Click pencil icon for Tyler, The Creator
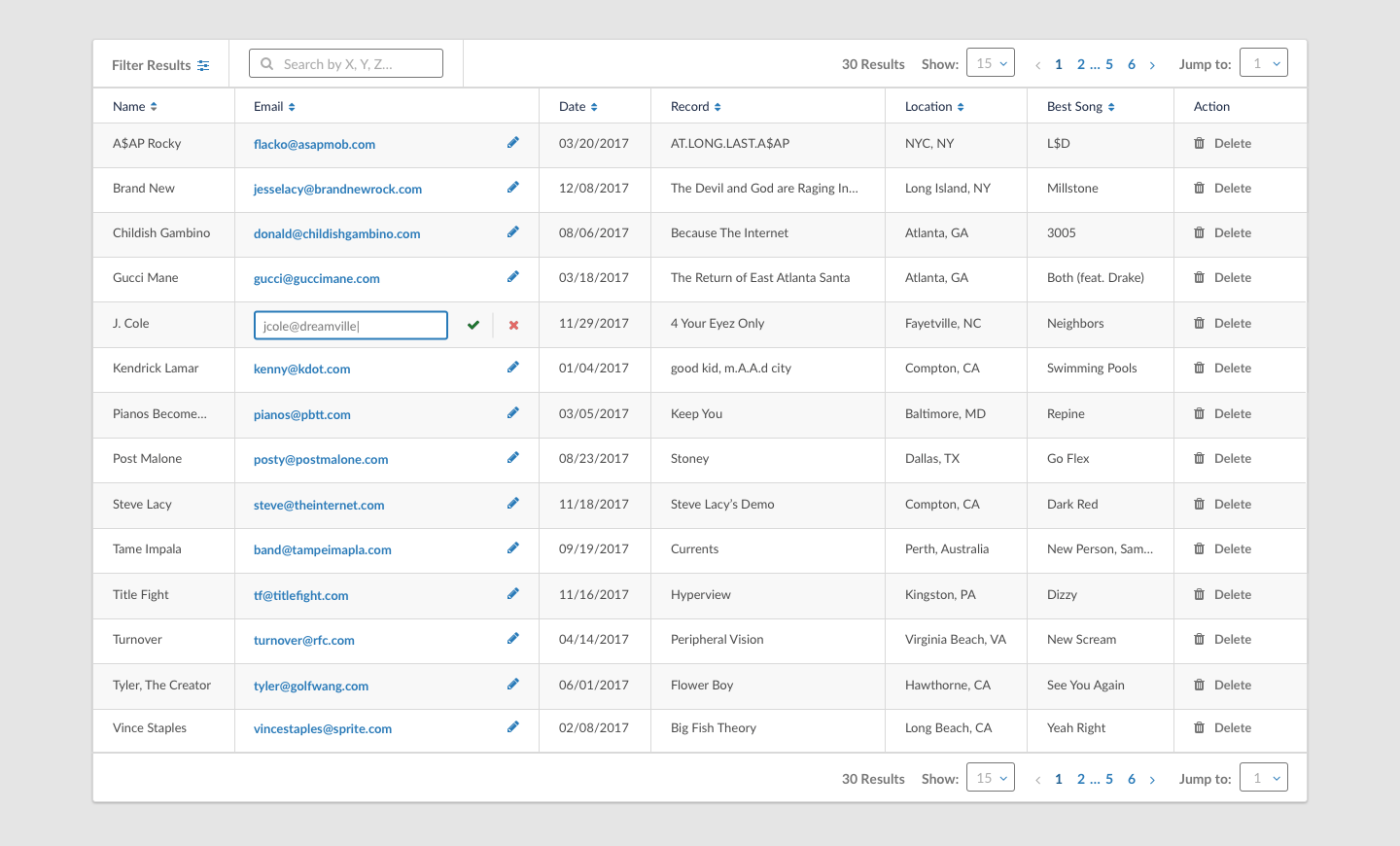The width and height of the screenshot is (1400, 846). pos(513,685)
